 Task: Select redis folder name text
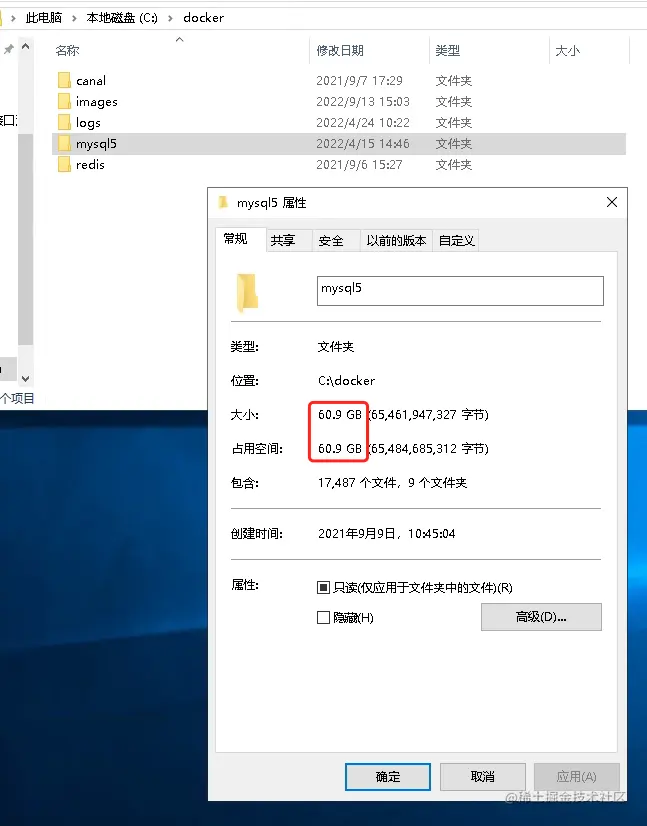[x=90, y=165]
